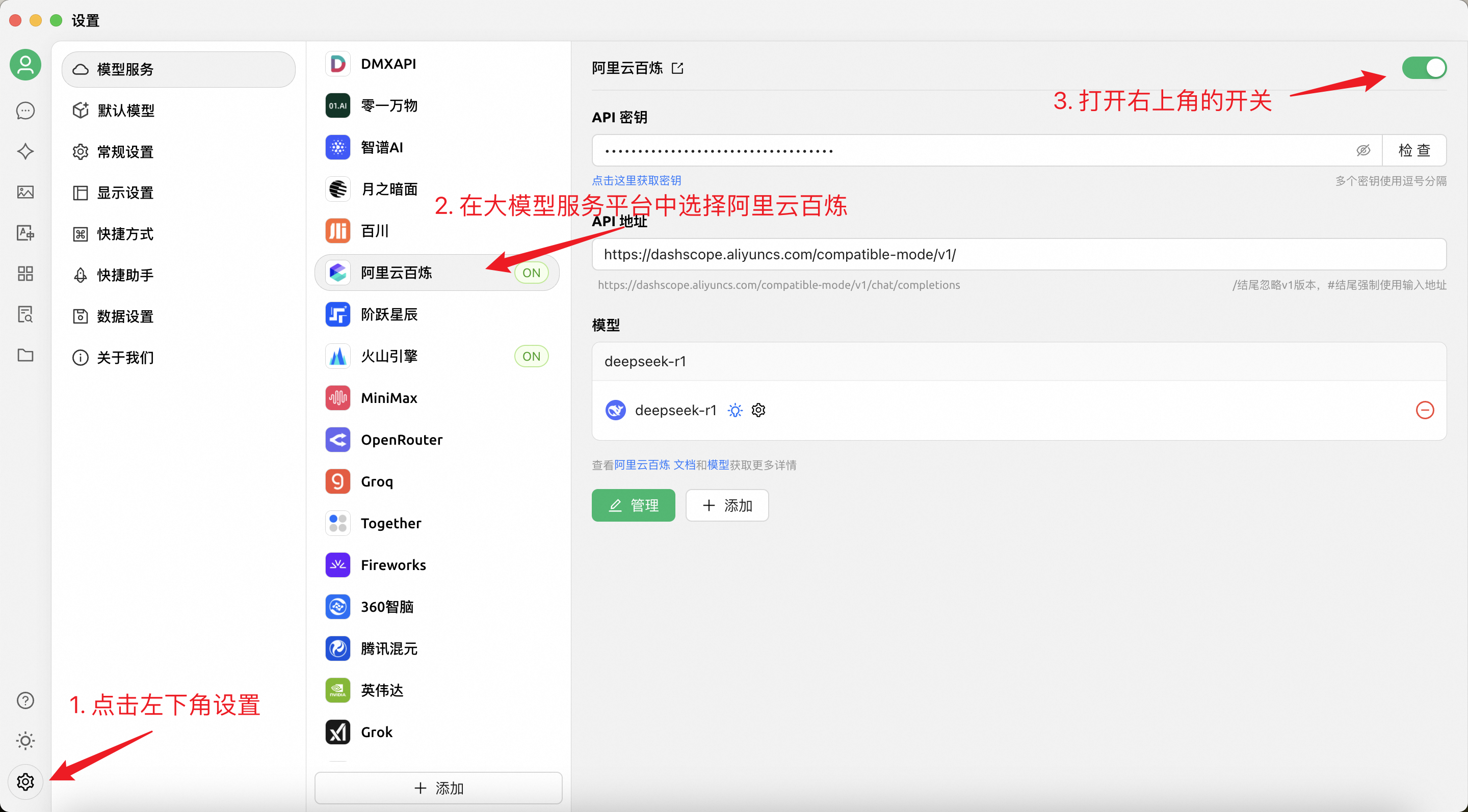This screenshot has width=1468, height=812.
Task: Open the knowledge base icon in sidebar
Action: (25, 314)
